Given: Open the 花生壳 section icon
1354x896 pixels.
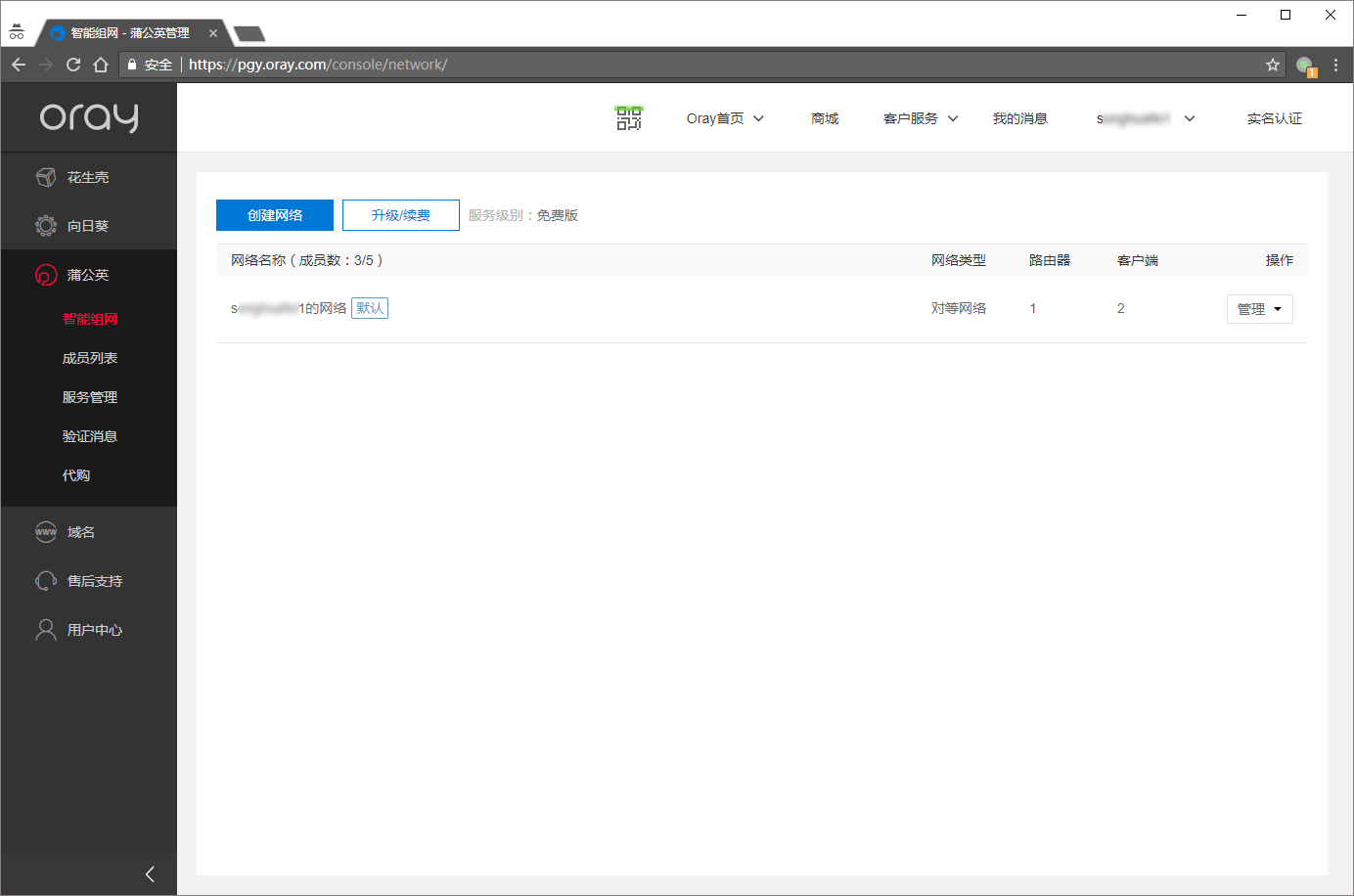Looking at the screenshot, I should tap(46, 177).
